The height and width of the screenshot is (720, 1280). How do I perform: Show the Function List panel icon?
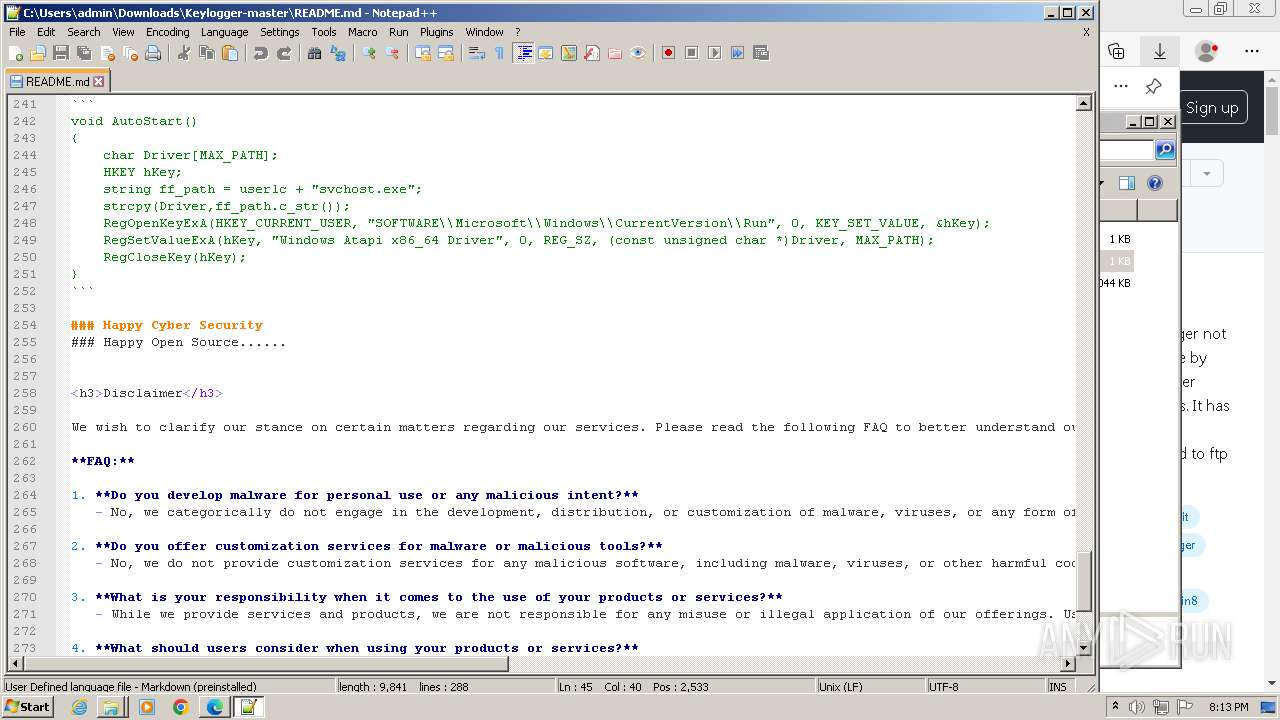pos(592,53)
